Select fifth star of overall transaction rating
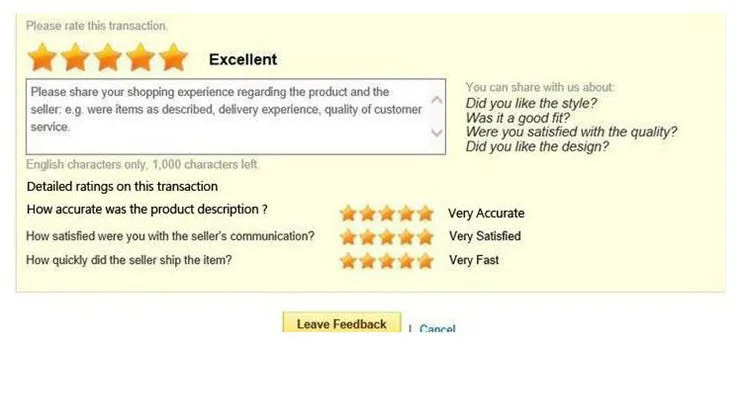This screenshot has width=738, height=393. point(173,57)
